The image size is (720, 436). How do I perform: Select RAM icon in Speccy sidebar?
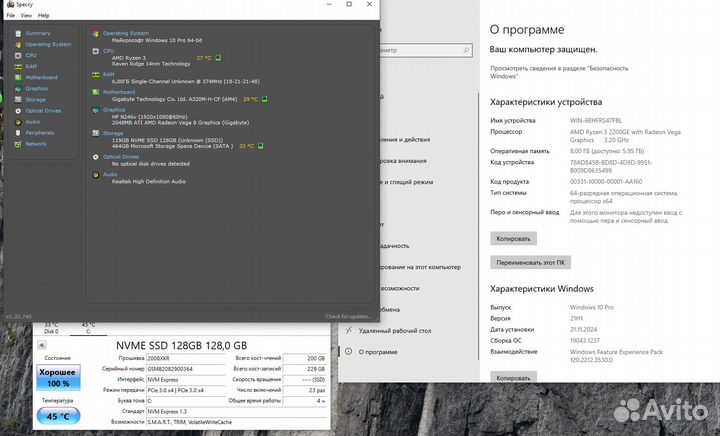click(x=18, y=67)
